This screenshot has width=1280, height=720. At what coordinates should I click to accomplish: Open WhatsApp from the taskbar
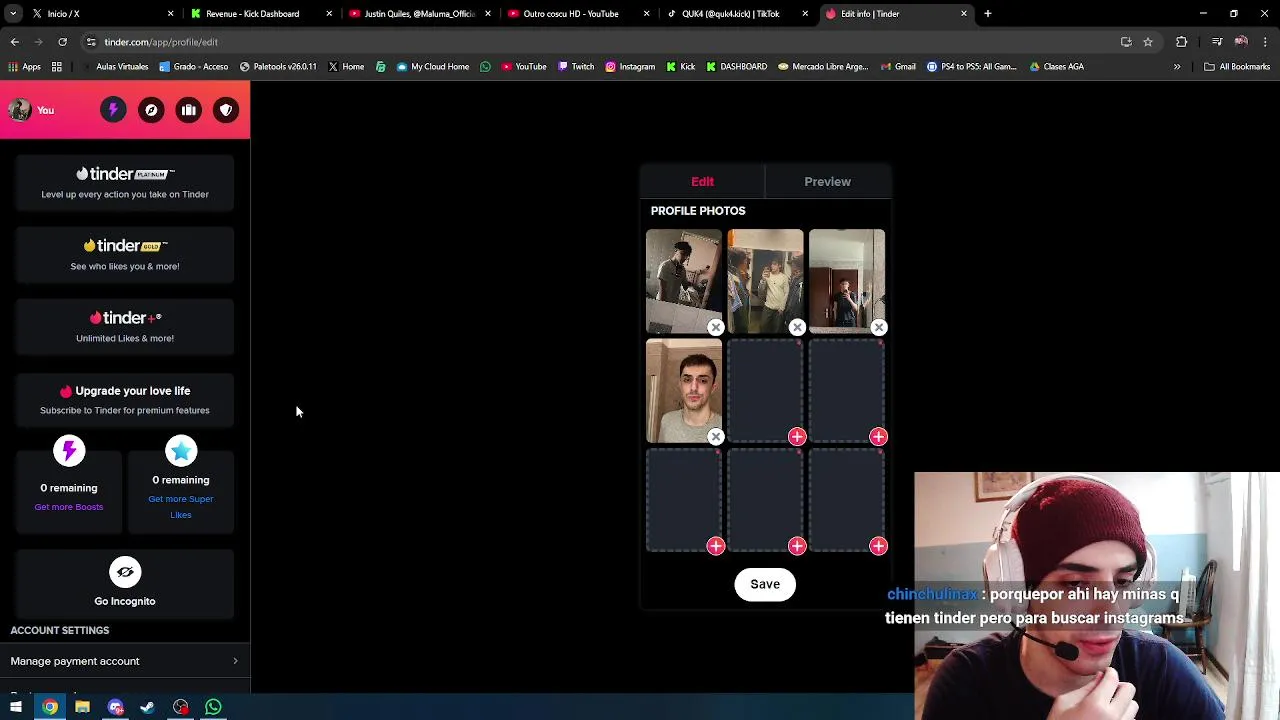pyautogui.click(x=213, y=707)
